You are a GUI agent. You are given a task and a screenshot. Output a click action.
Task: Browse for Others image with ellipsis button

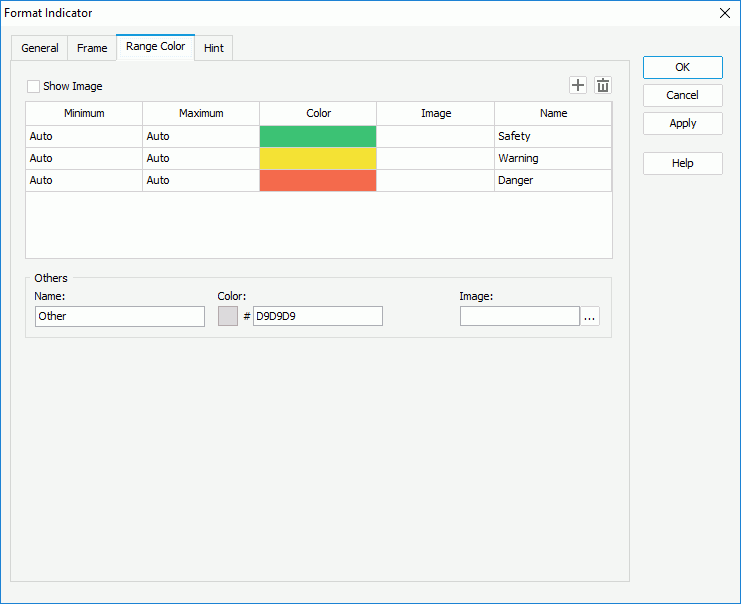(x=590, y=316)
